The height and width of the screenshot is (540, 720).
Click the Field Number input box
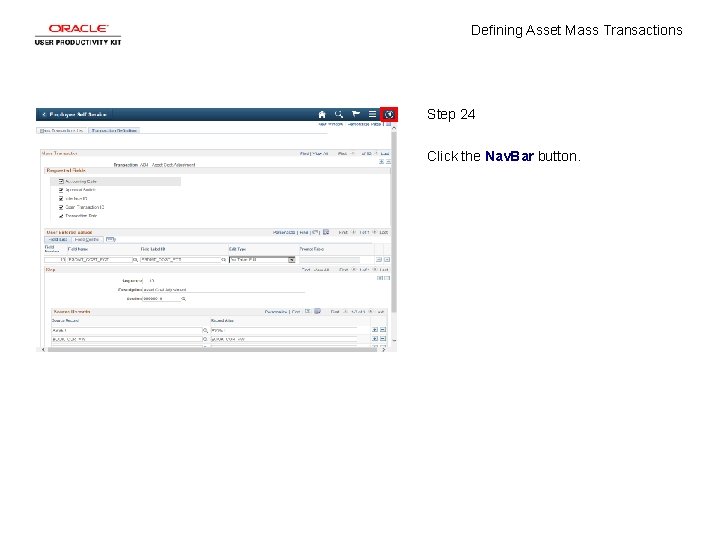pyautogui.click(x=55, y=260)
